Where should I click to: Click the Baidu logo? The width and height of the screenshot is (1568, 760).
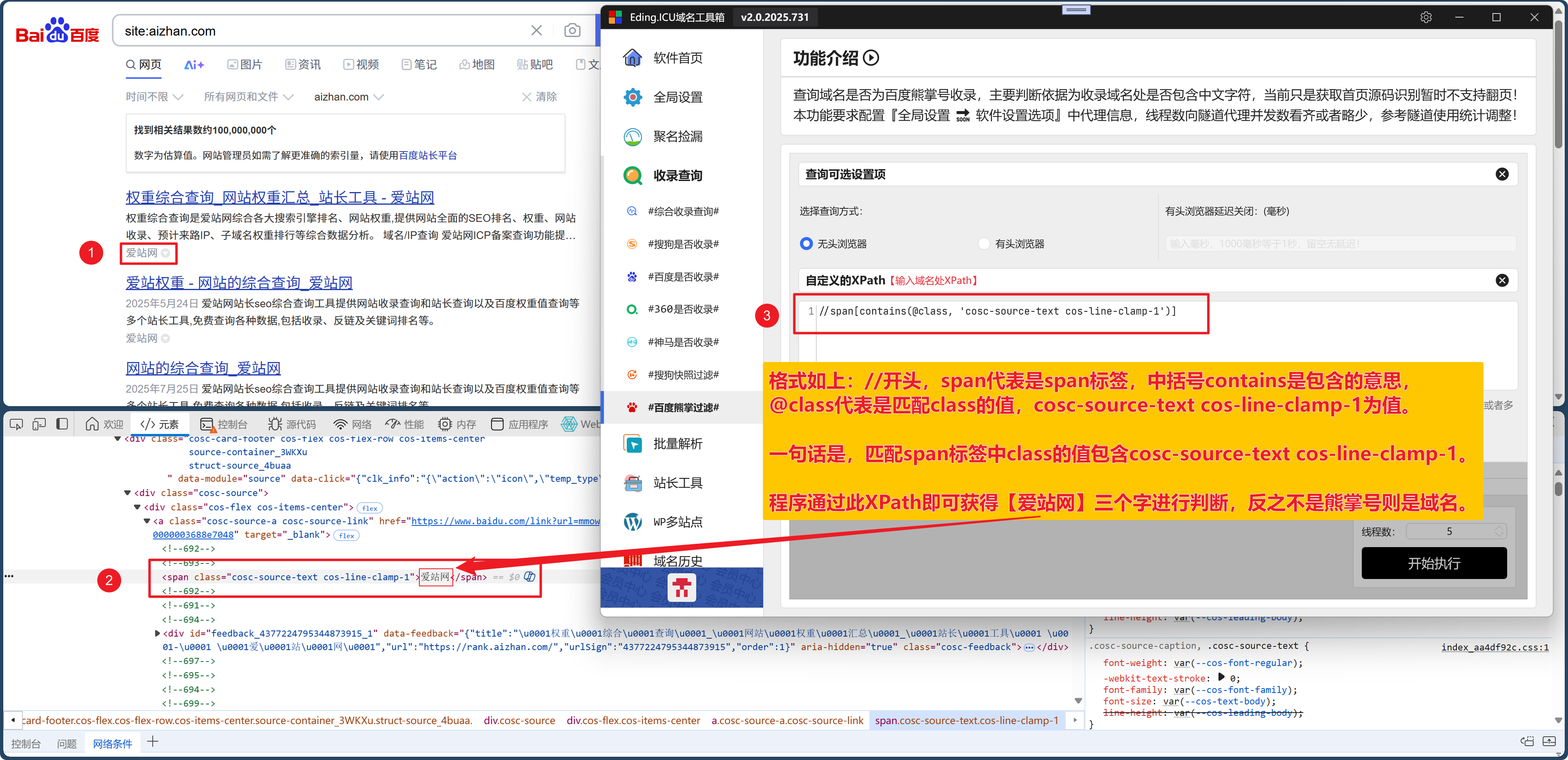point(57,31)
